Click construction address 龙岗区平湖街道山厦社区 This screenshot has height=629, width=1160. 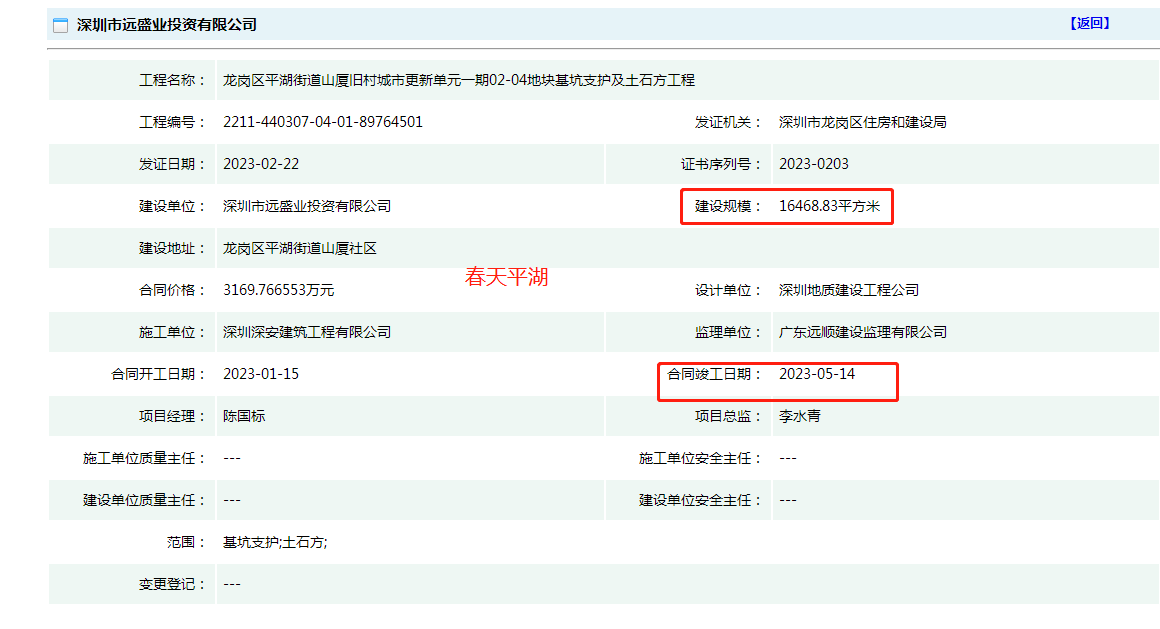click(x=300, y=248)
